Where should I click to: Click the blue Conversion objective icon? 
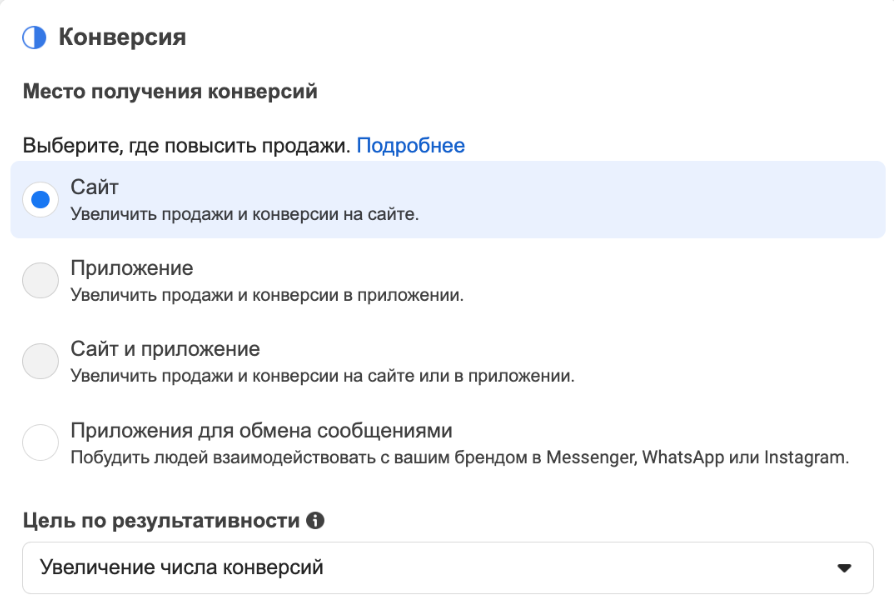tap(32, 36)
